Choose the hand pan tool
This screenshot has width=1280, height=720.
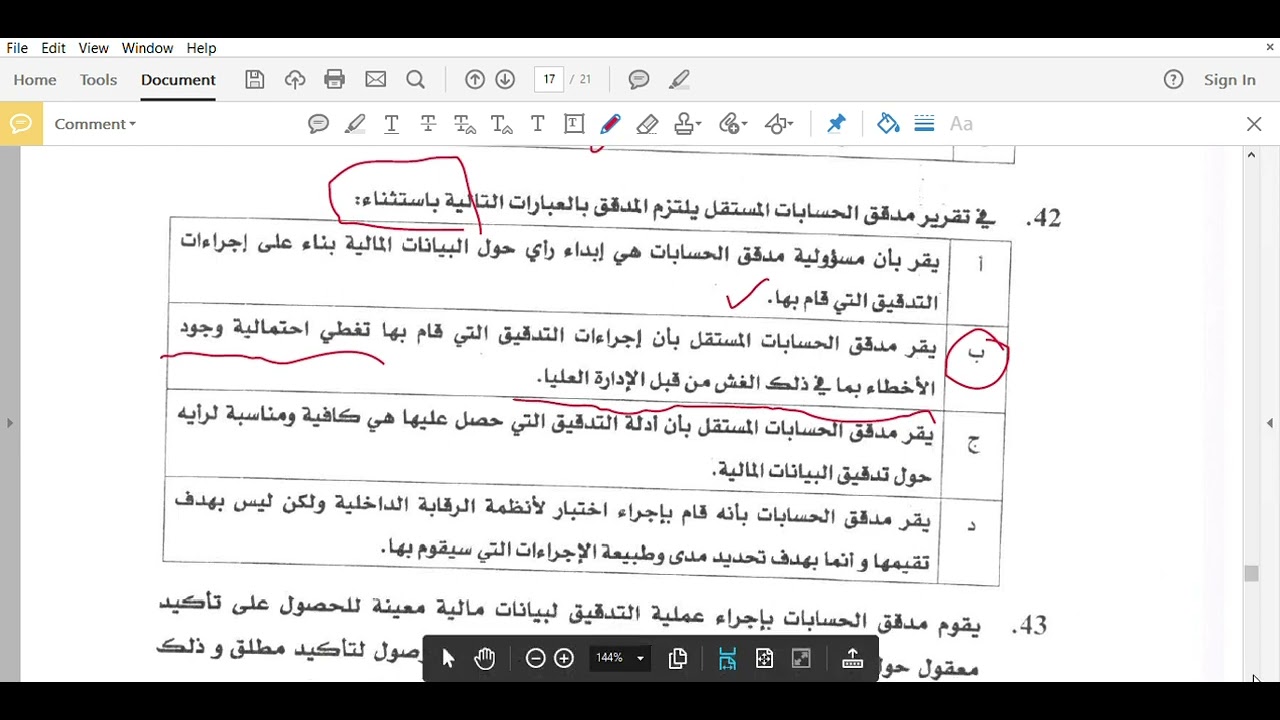click(485, 658)
